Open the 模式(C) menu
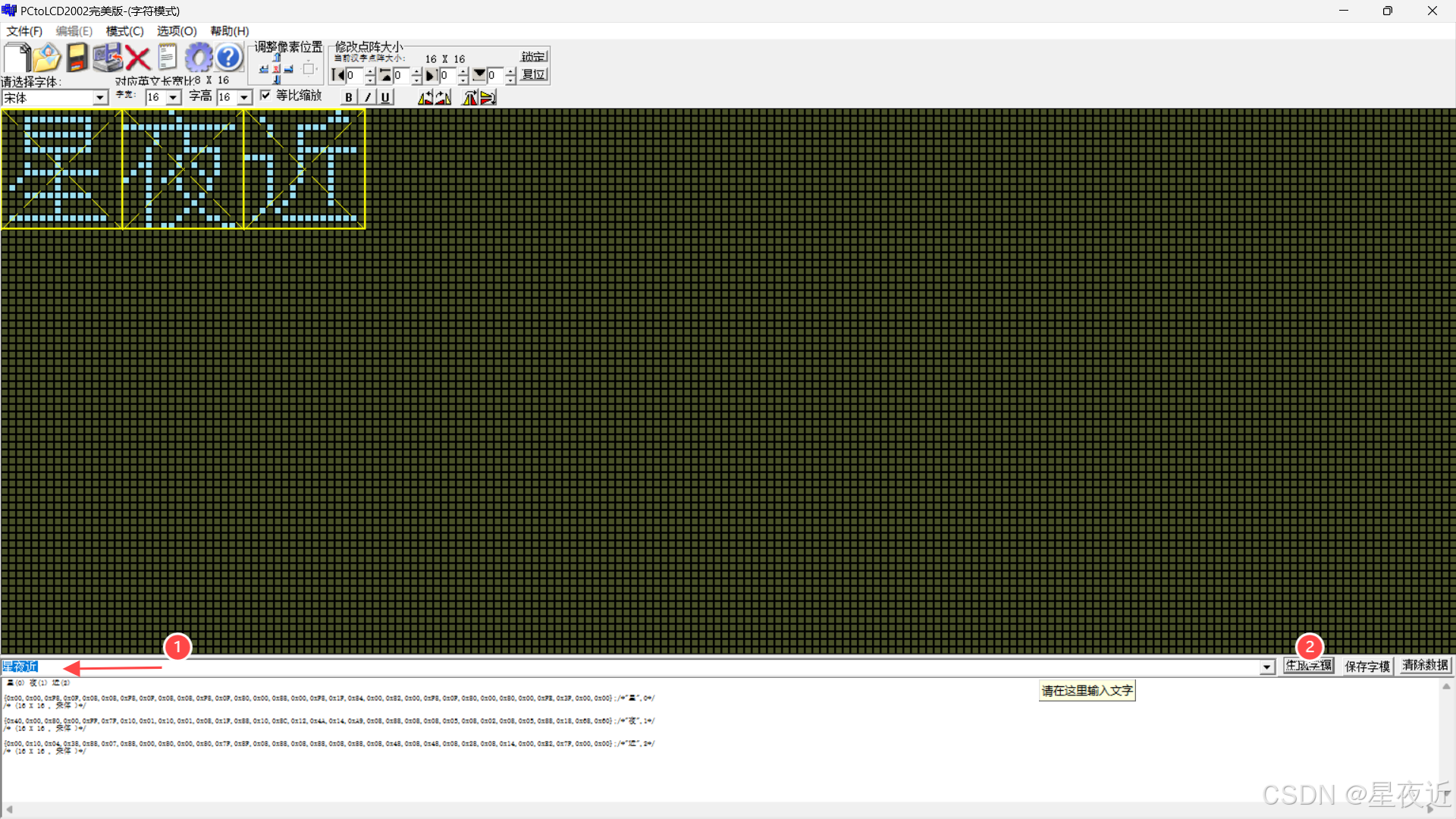The width and height of the screenshot is (1456, 819). click(124, 31)
